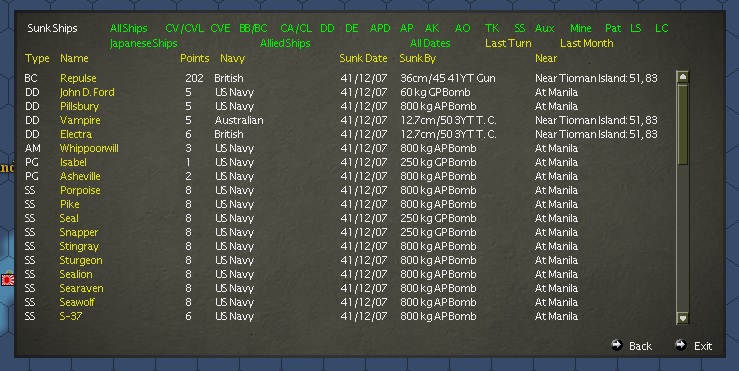Viewport: 739px width, 371px height.
Task: Sort list by Name column
Action: pyautogui.click(x=74, y=58)
